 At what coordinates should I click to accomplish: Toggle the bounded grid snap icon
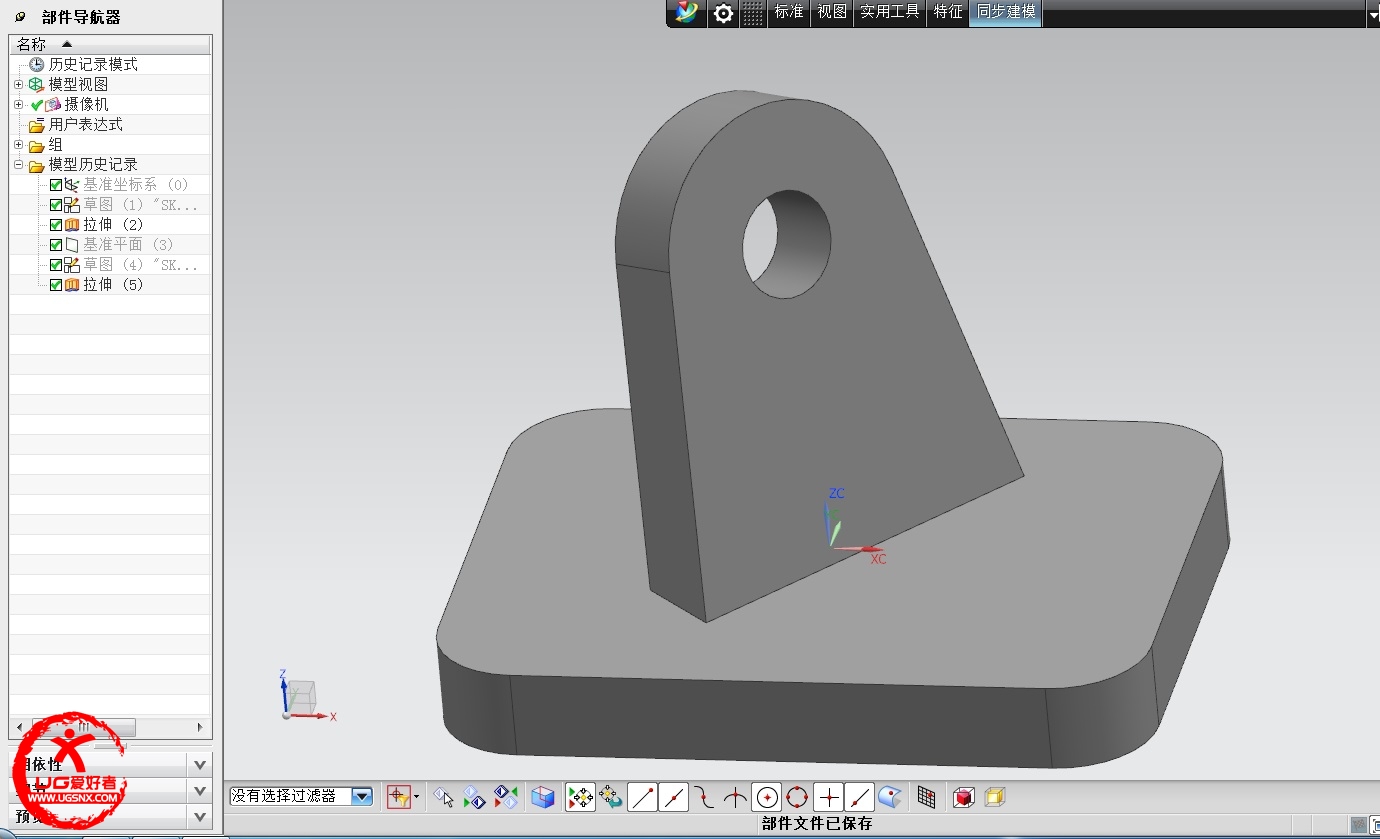927,797
